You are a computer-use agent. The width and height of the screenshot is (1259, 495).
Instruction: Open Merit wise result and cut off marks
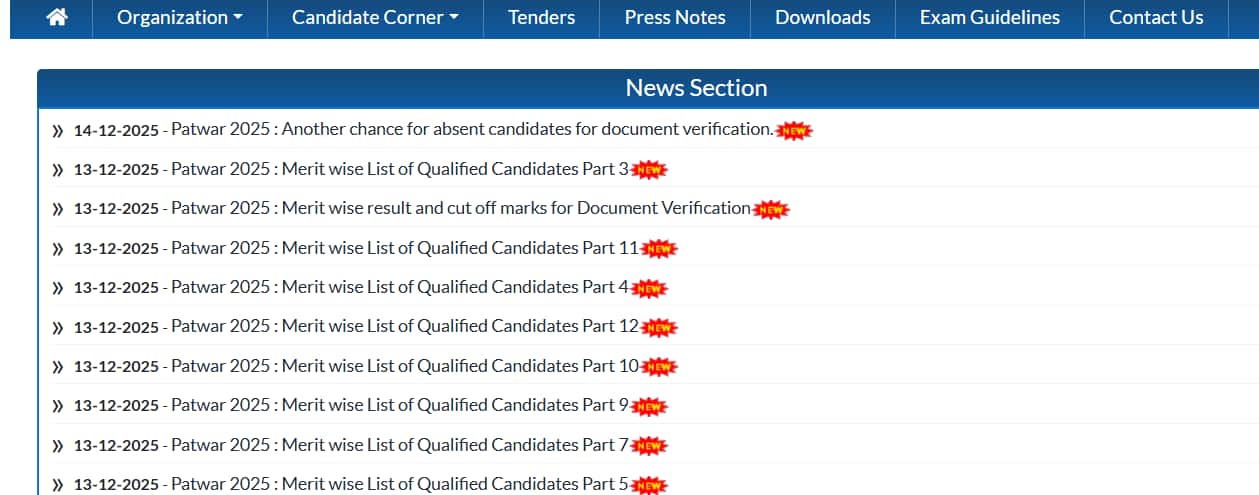coord(461,208)
